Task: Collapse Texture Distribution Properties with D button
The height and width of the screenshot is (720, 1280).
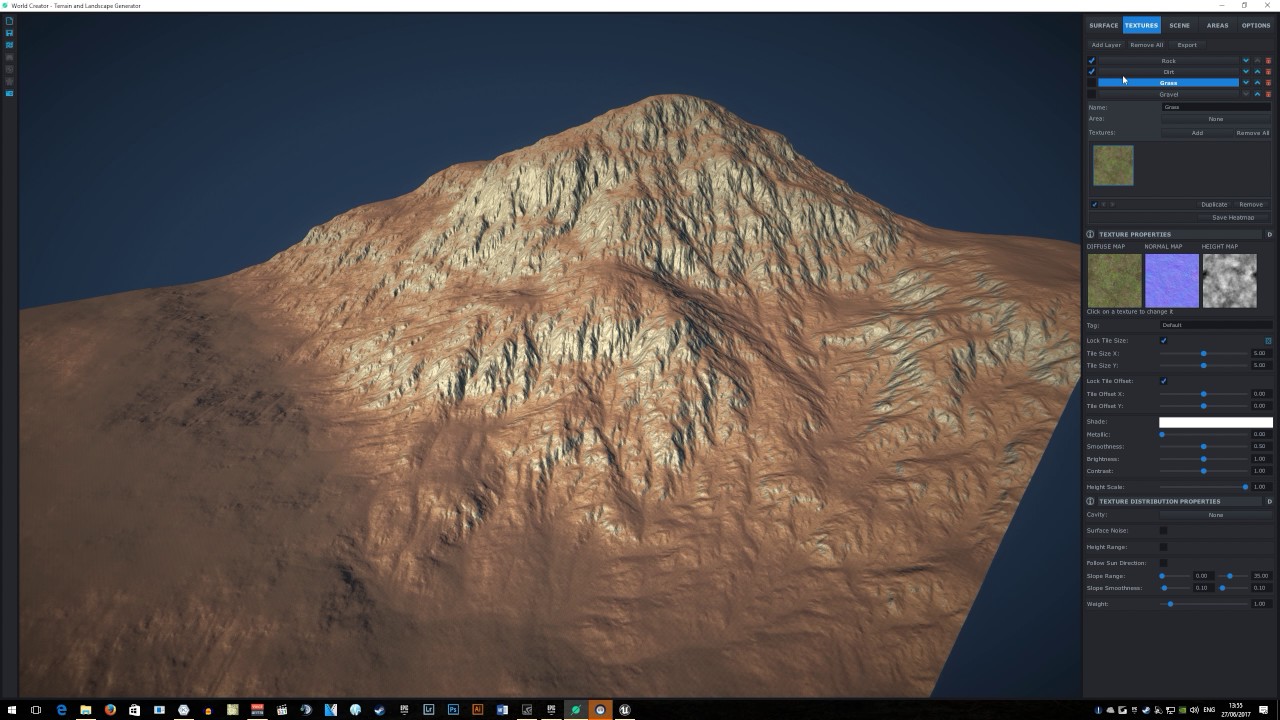Action: click(1269, 501)
